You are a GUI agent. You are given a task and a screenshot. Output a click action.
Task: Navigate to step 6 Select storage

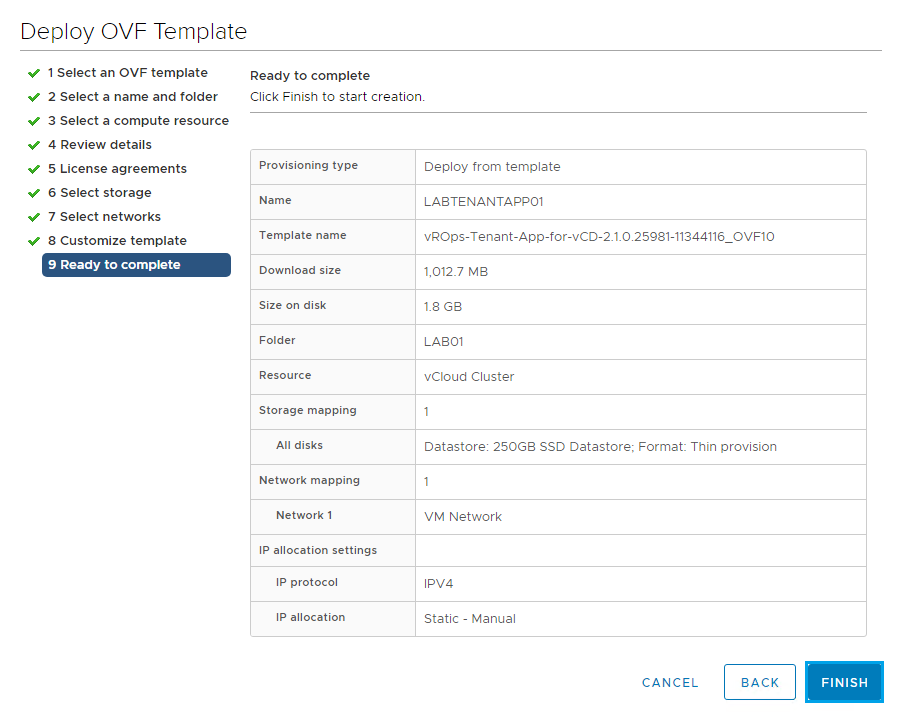click(x=99, y=193)
